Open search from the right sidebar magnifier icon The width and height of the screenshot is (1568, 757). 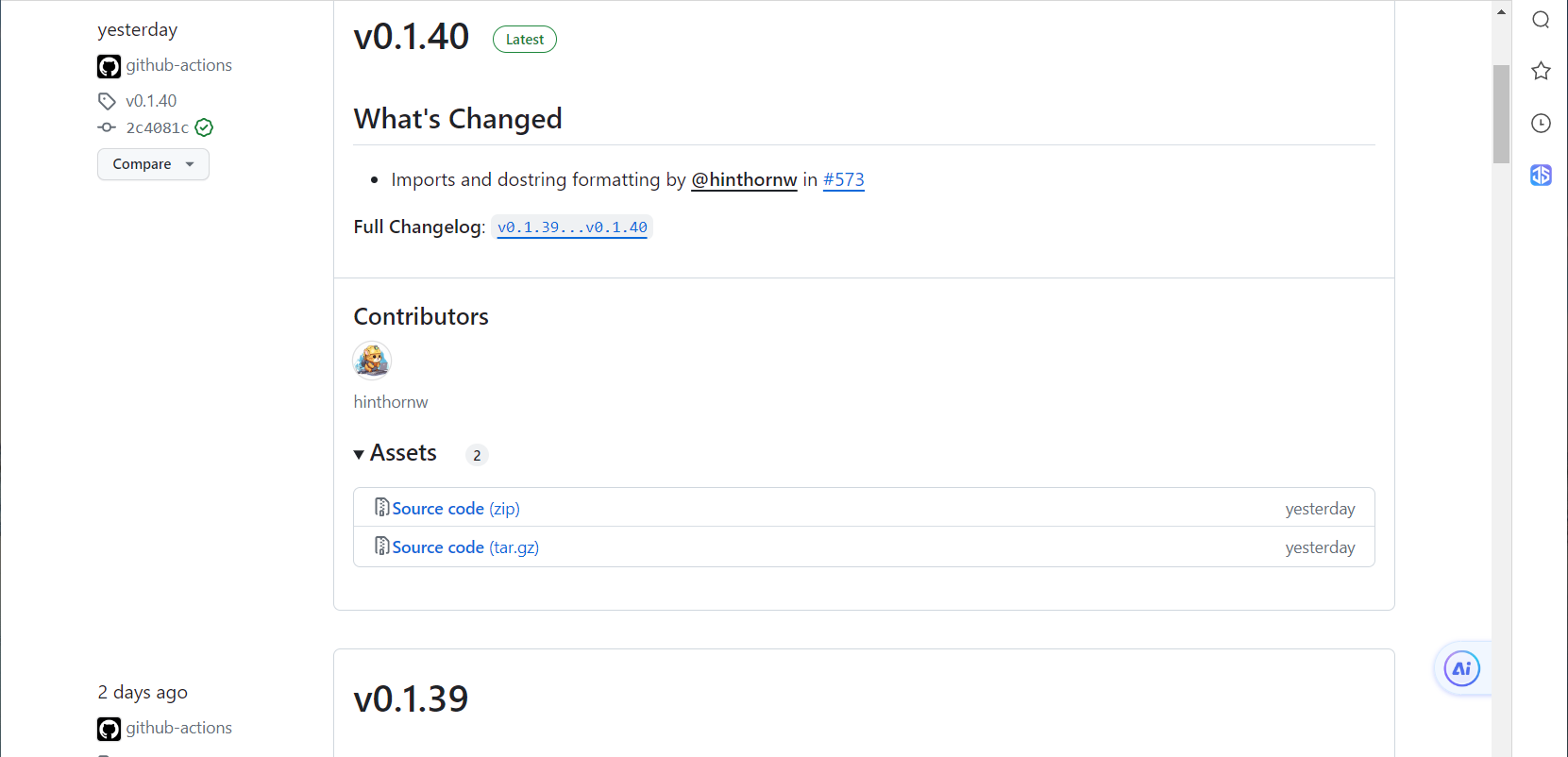1541,19
